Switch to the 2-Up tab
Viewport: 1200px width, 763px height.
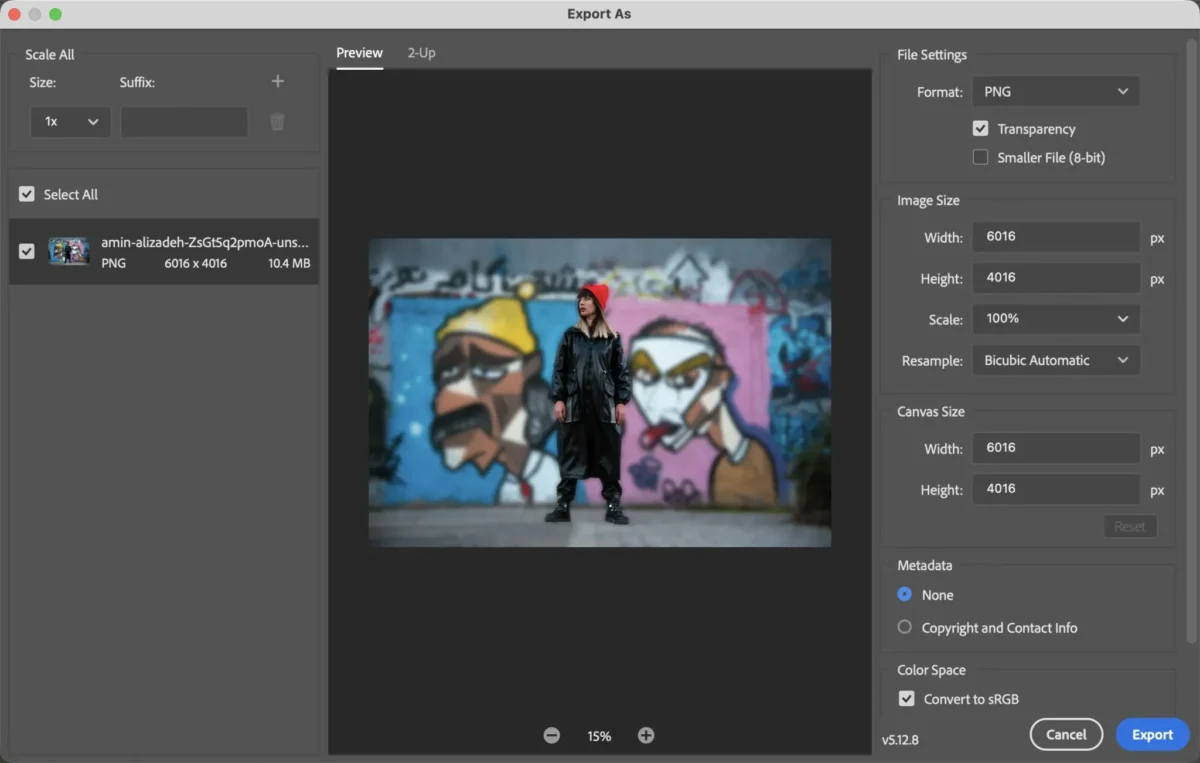[x=421, y=53]
